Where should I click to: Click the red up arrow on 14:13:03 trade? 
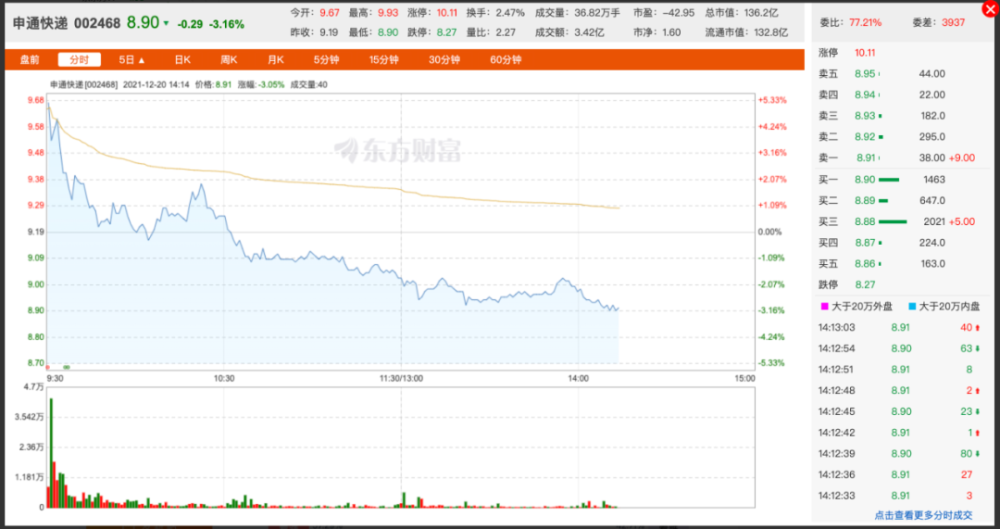[x=978, y=328]
